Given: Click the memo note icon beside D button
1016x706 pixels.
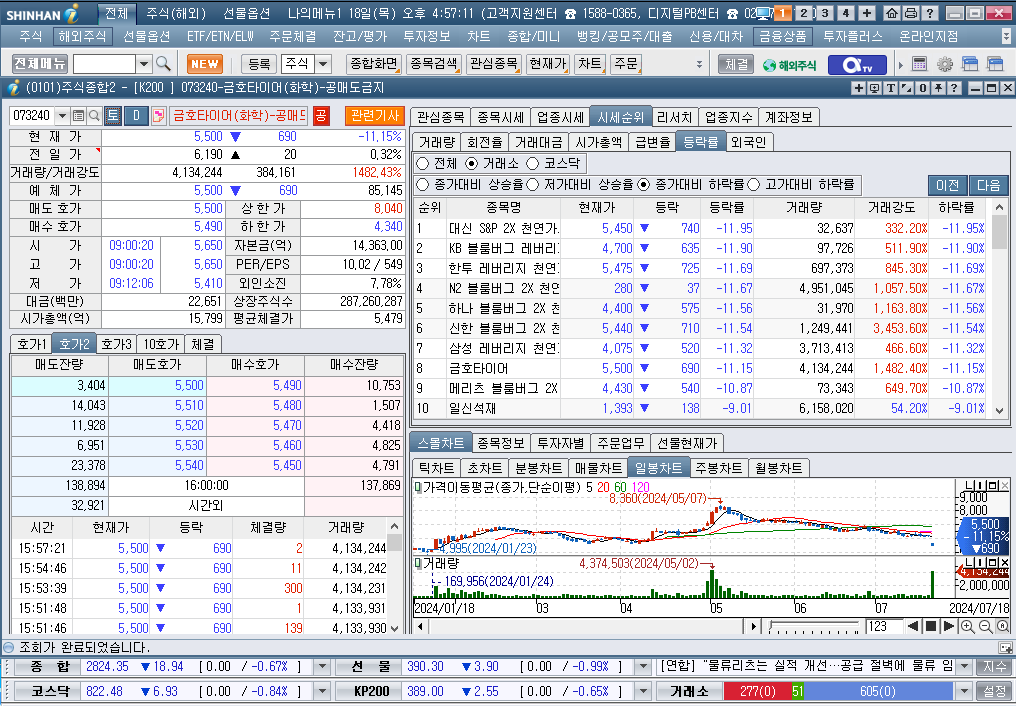Looking at the screenshot, I should point(158,116).
